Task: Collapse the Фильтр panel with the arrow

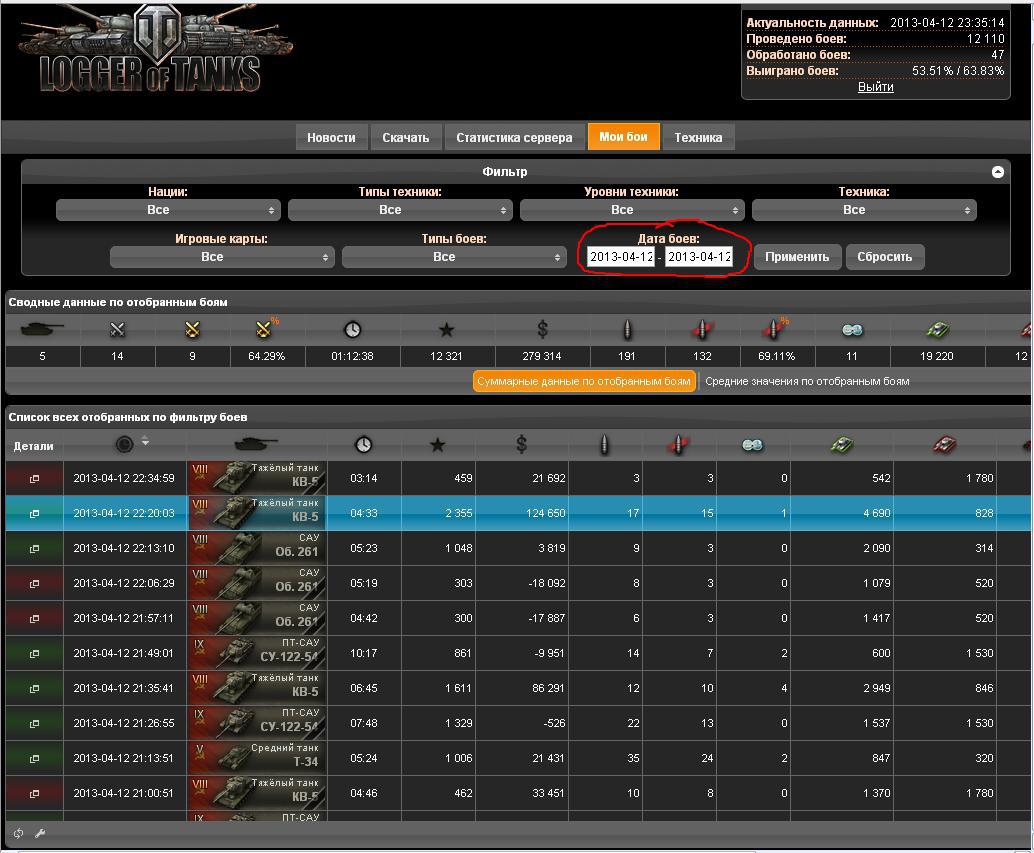Action: tap(997, 172)
